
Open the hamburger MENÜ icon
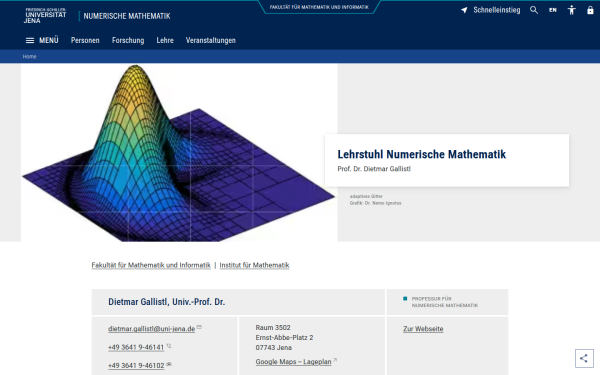[x=30, y=40]
